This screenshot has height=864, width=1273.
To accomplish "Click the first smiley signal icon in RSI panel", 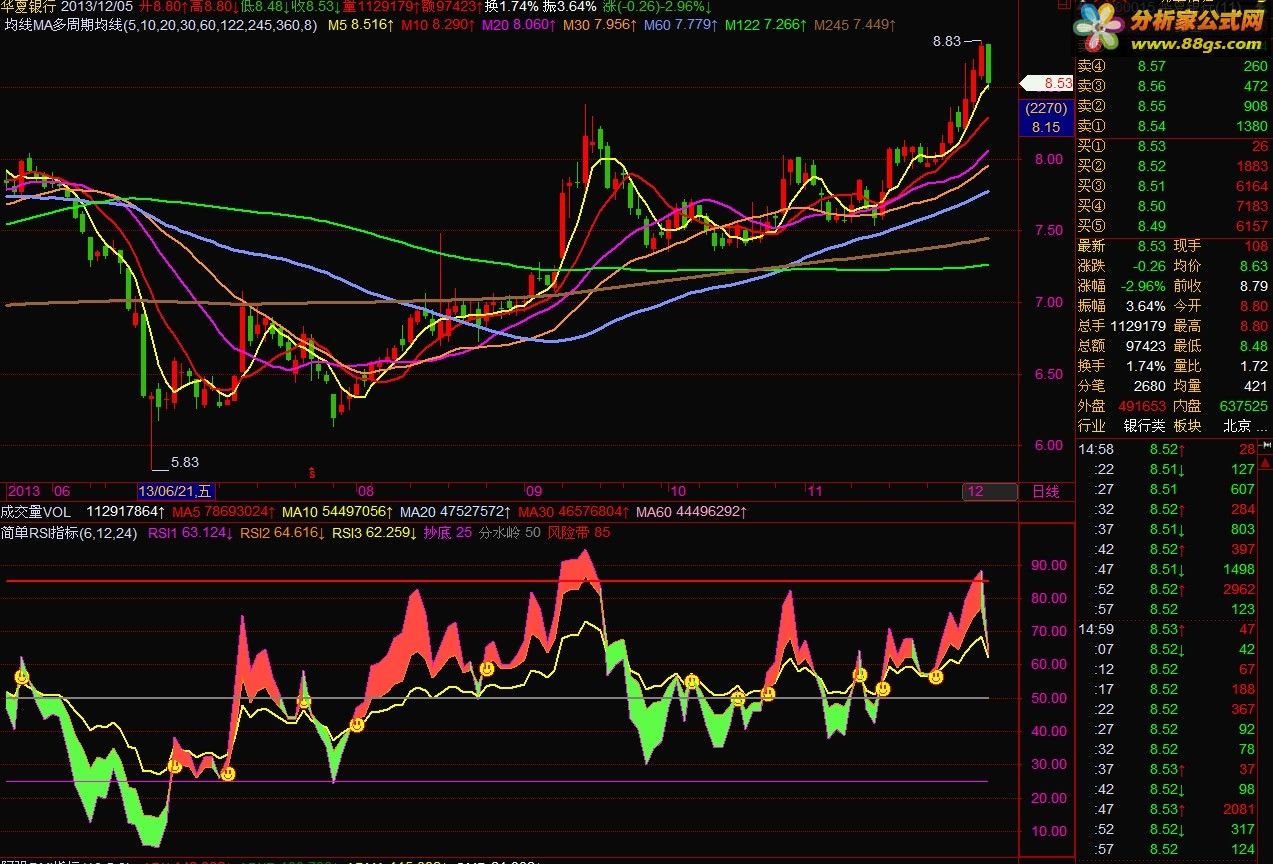I will [x=21, y=678].
